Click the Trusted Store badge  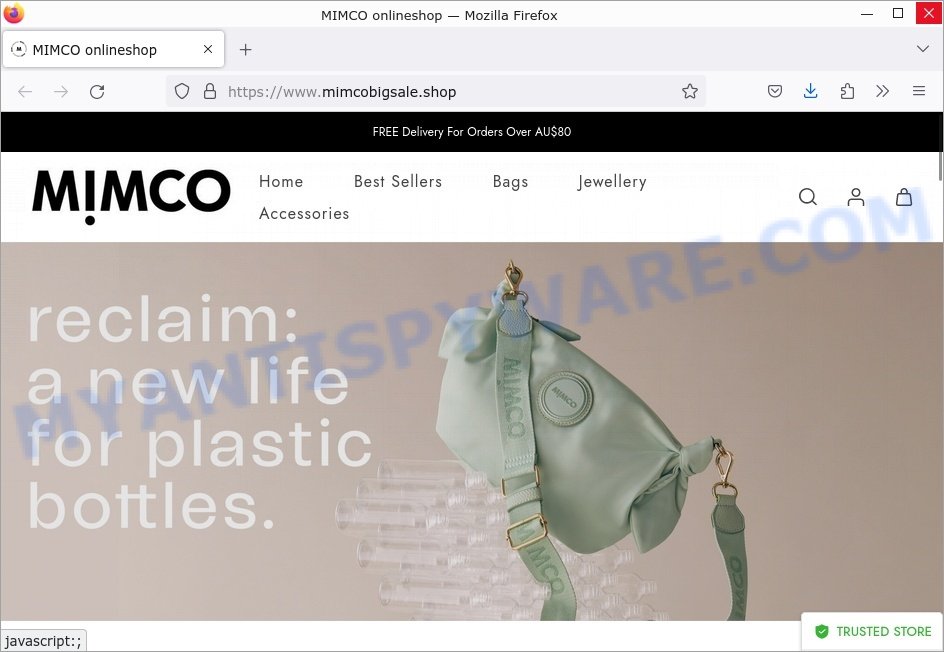pos(872,632)
